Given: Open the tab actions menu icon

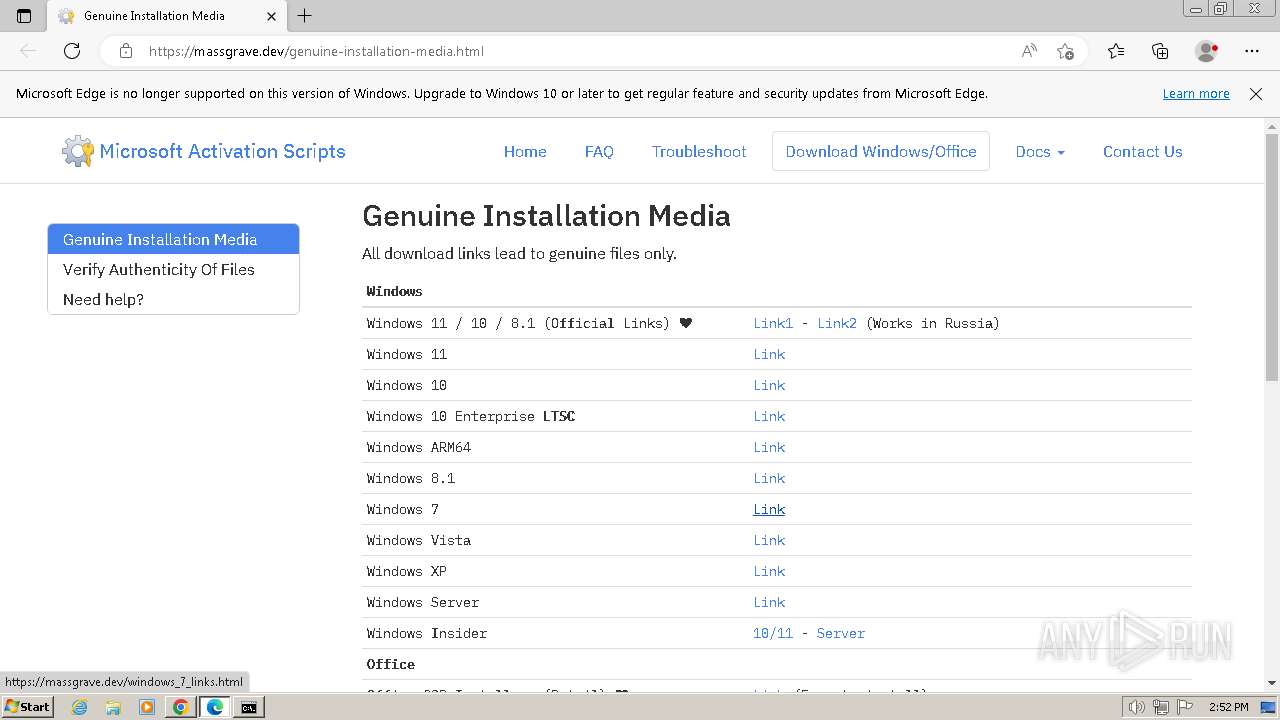Looking at the screenshot, I should (x=24, y=16).
